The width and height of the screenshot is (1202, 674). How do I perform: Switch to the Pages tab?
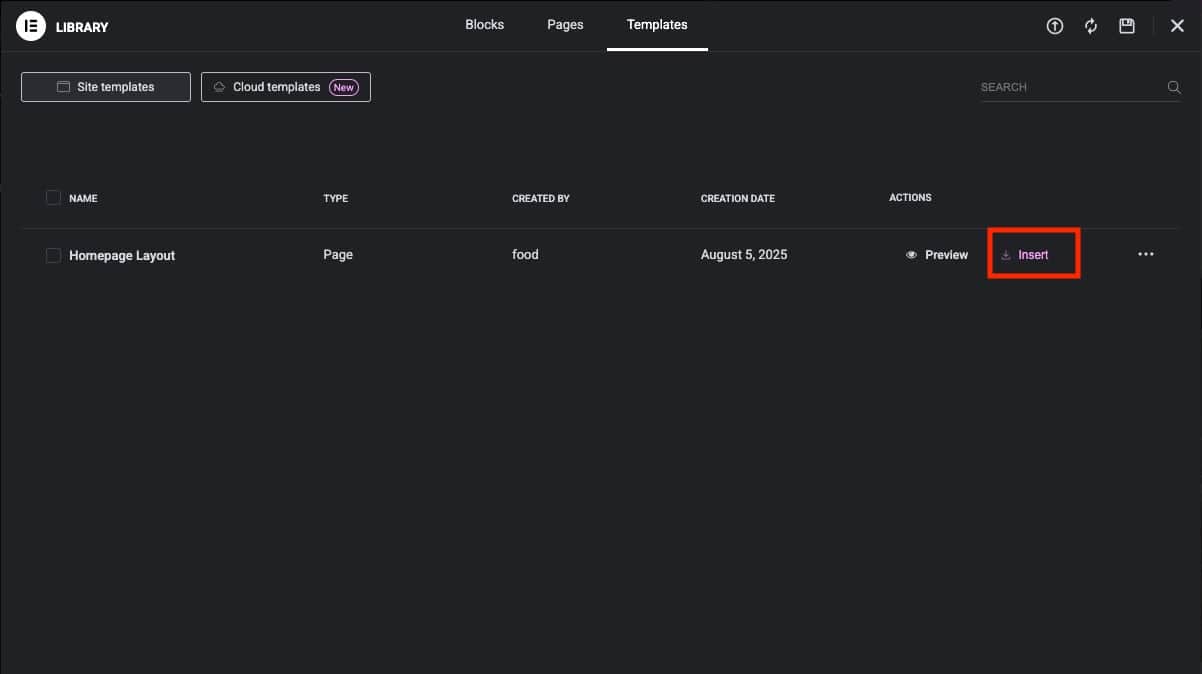tap(565, 25)
